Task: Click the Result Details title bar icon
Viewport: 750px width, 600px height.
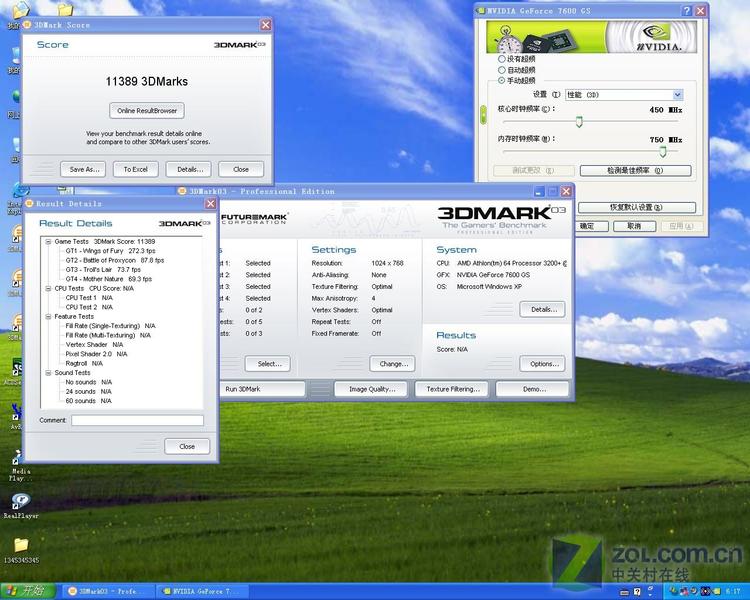Action: (29, 203)
